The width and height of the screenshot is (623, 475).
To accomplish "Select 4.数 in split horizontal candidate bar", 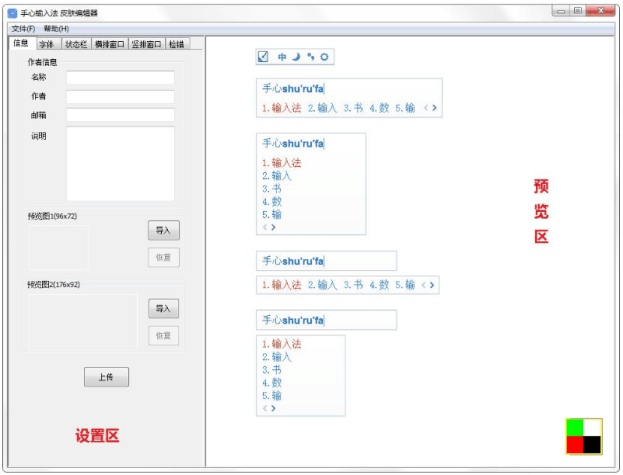I will tap(379, 285).
